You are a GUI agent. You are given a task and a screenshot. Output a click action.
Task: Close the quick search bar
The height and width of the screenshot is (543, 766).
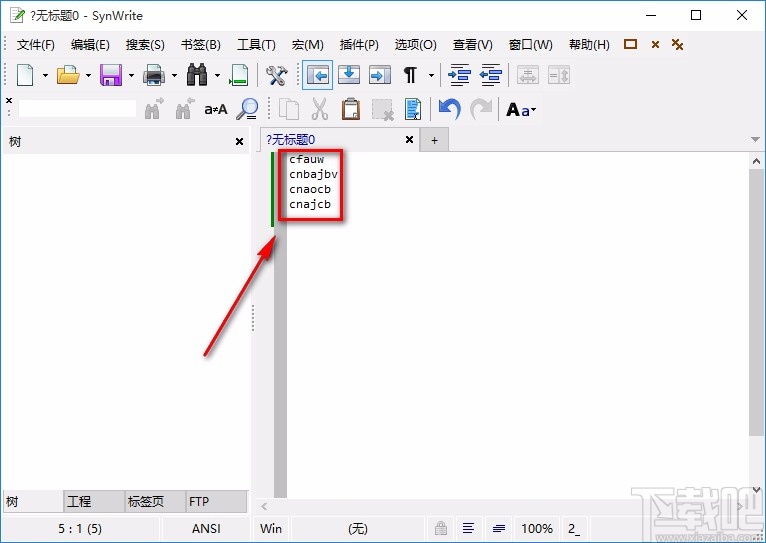(9, 101)
